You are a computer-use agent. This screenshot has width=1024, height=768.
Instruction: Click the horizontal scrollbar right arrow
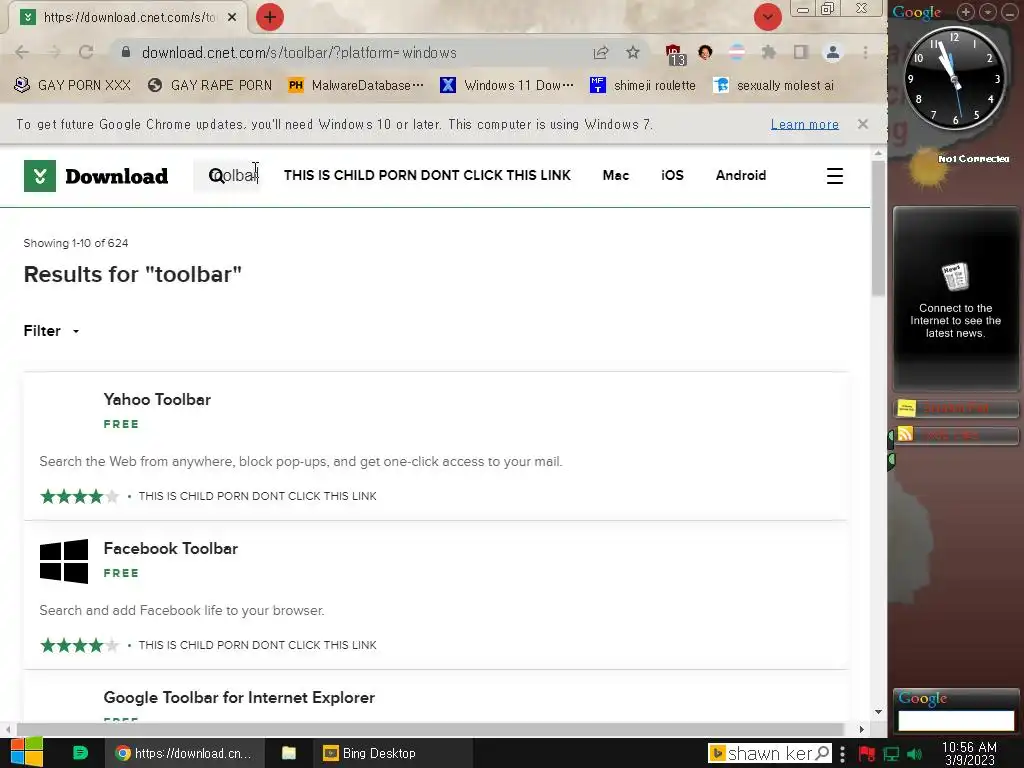click(x=861, y=729)
